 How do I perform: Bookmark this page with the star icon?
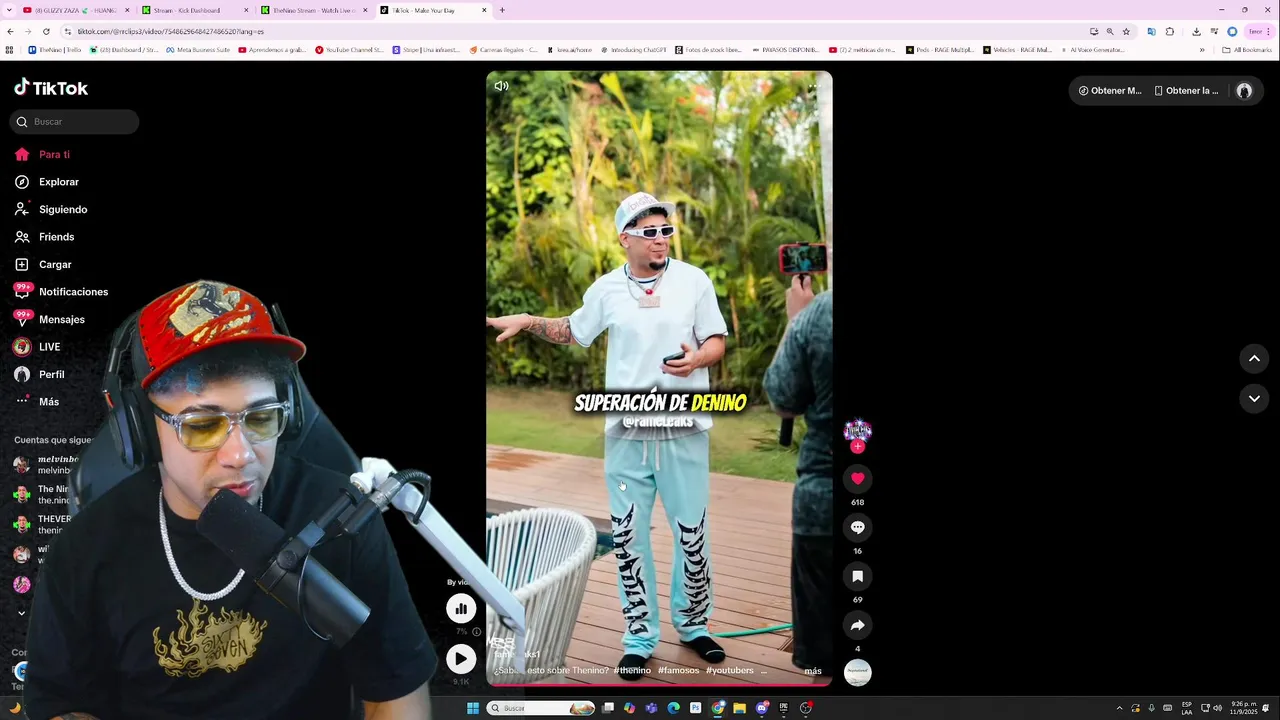(1126, 31)
